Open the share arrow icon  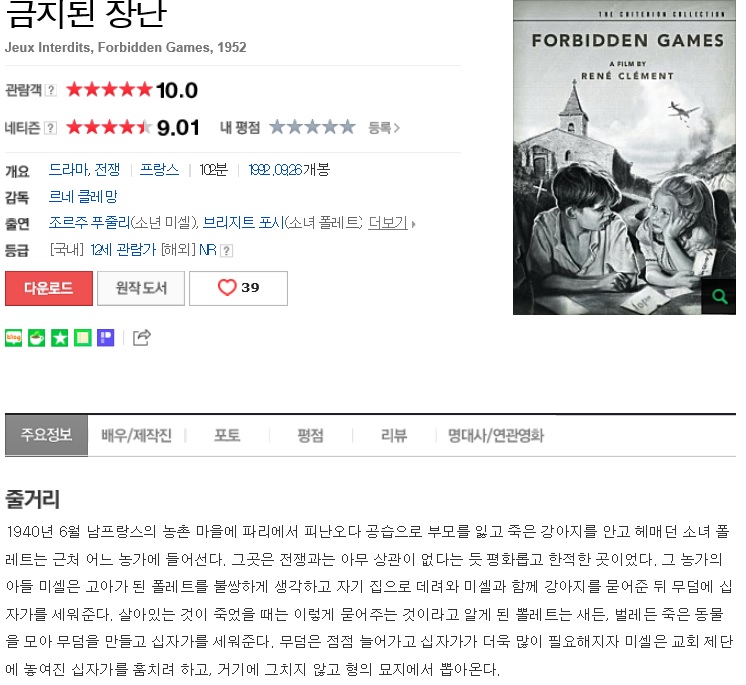click(x=142, y=337)
